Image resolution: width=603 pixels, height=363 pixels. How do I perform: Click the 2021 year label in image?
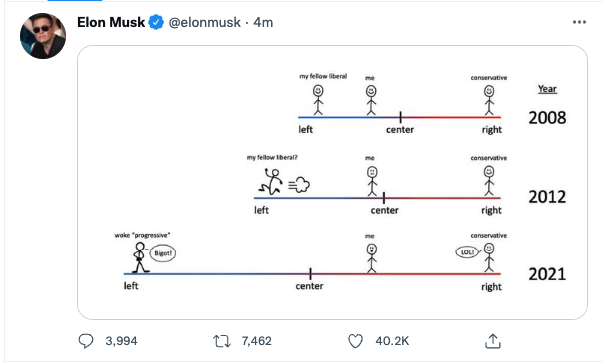547,274
